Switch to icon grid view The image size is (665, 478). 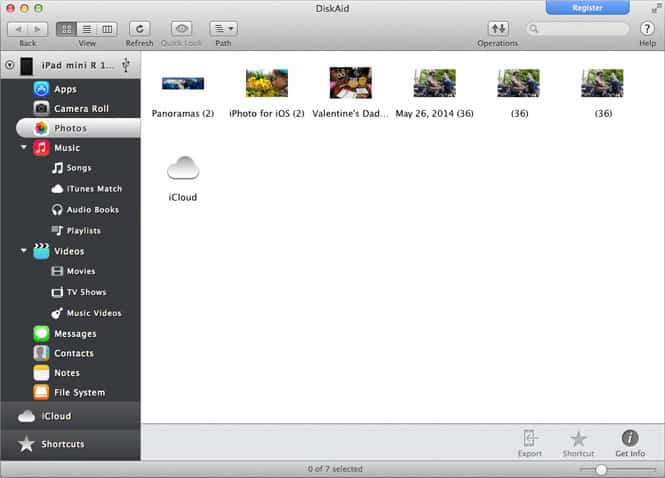click(65, 29)
